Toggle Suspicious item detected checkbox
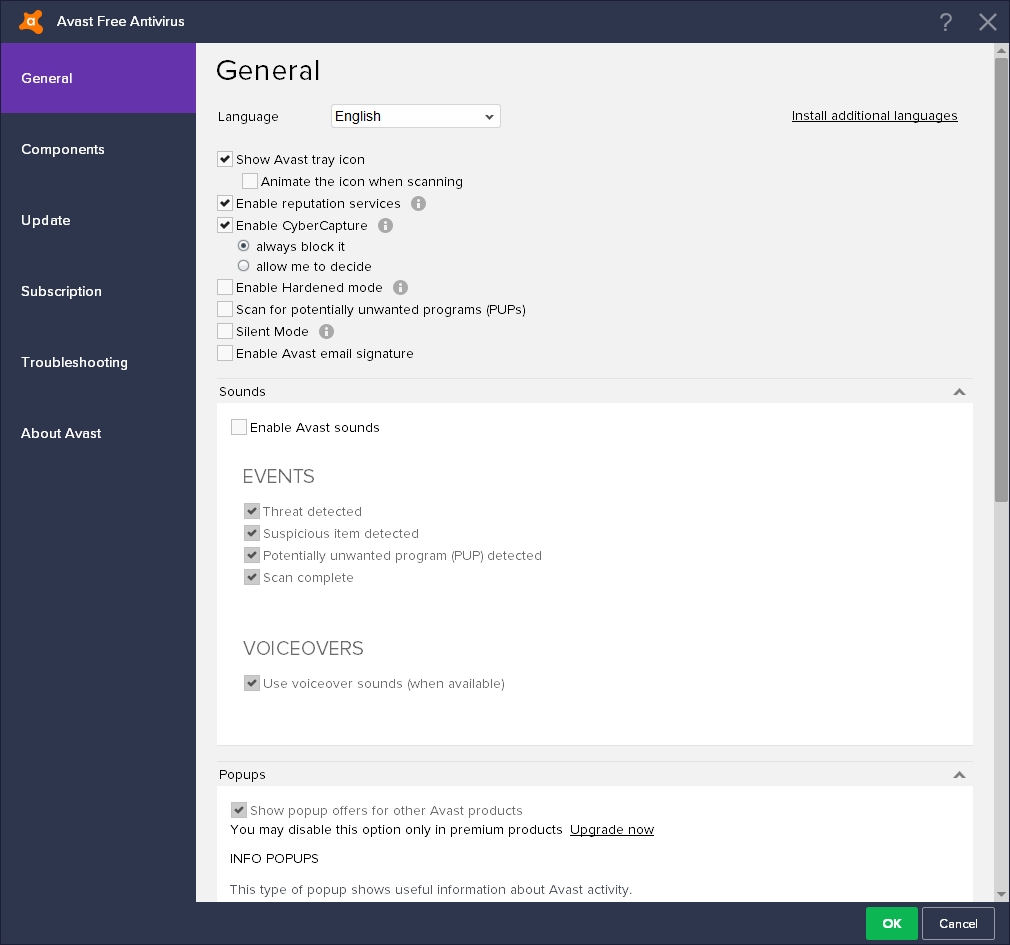 [x=252, y=533]
